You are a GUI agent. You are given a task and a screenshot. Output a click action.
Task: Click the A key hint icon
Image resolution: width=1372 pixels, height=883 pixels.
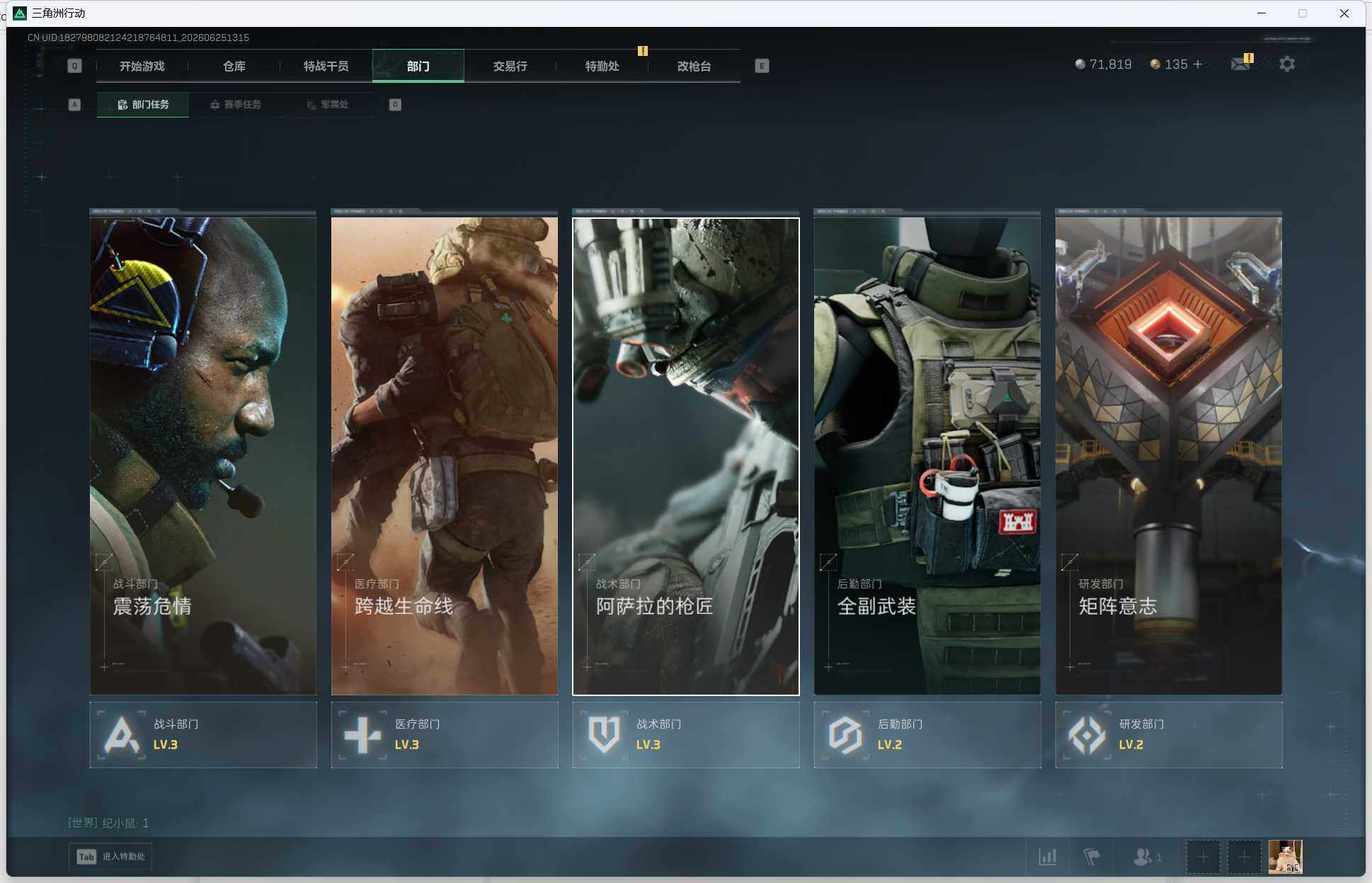click(x=74, y=105)
